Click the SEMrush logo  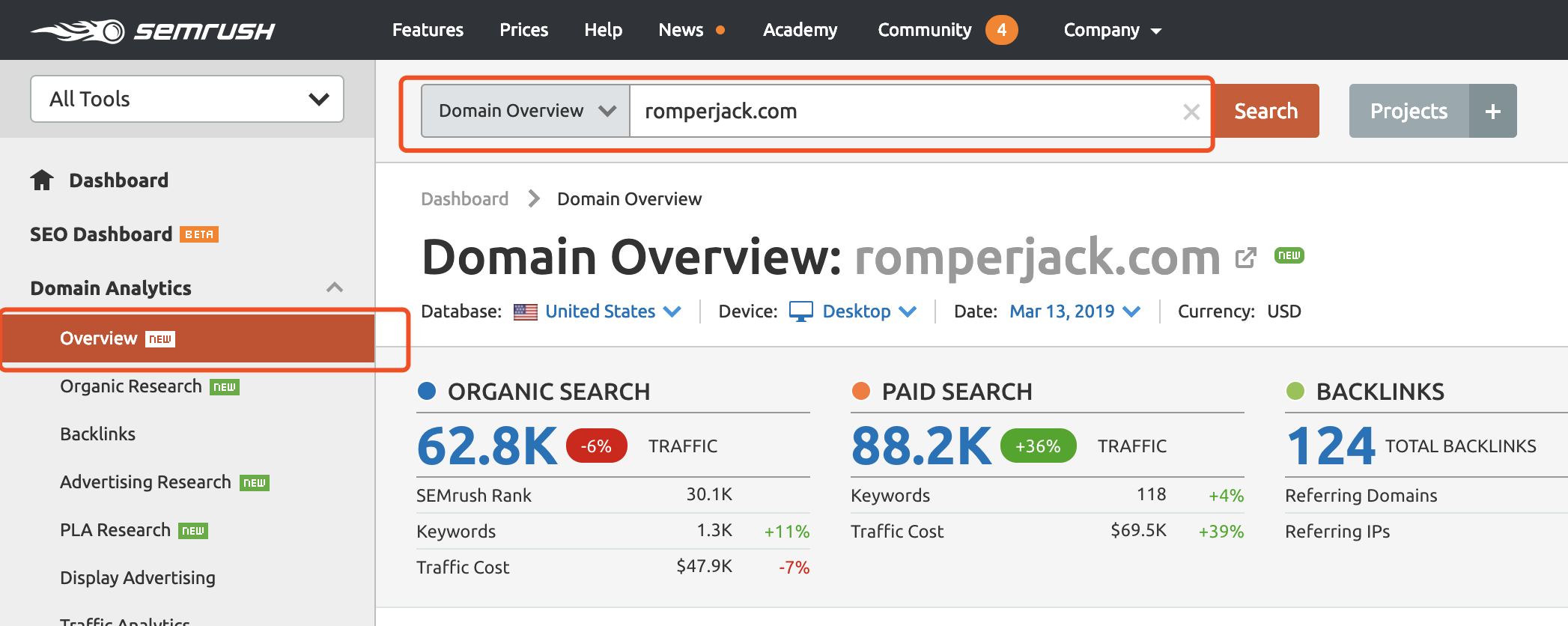[x=153, y=31]
